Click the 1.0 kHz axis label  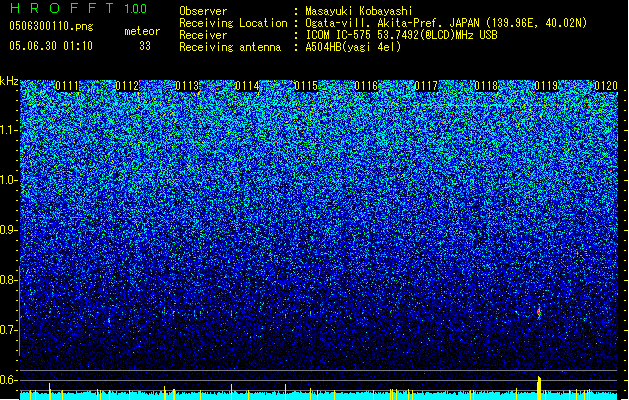click(9, 180)
